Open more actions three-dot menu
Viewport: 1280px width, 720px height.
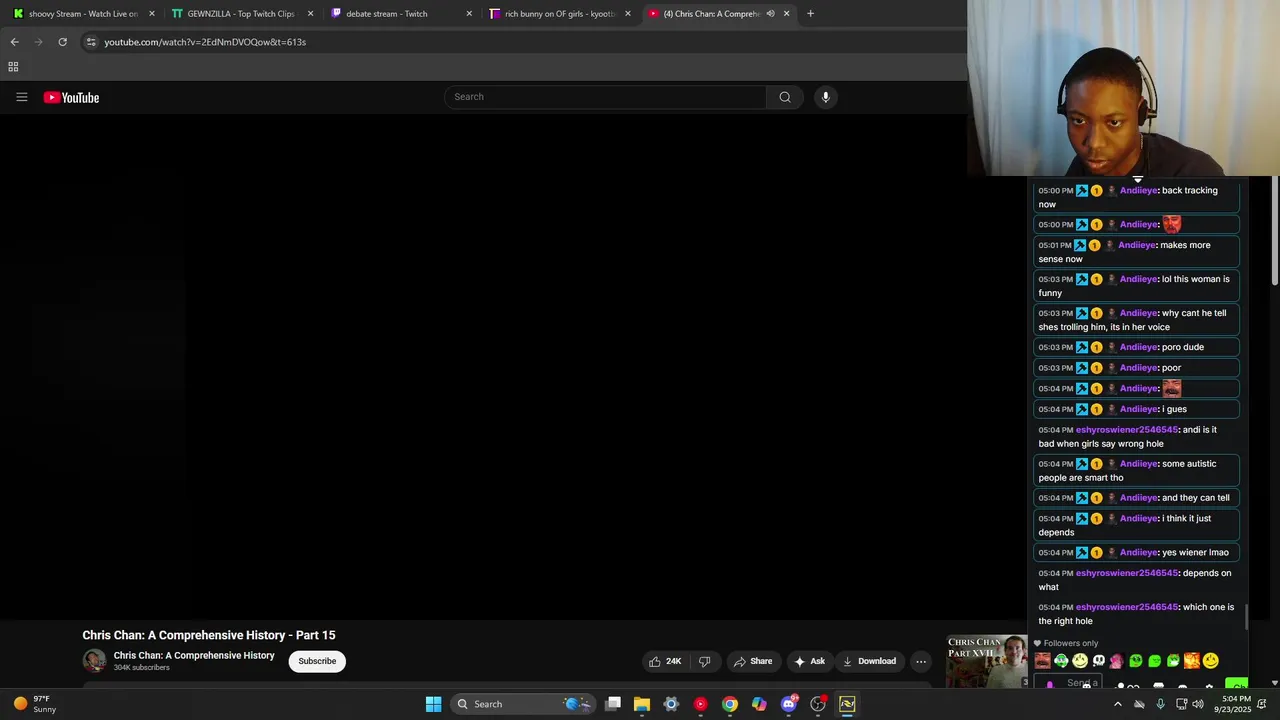(x=921, y=661)
